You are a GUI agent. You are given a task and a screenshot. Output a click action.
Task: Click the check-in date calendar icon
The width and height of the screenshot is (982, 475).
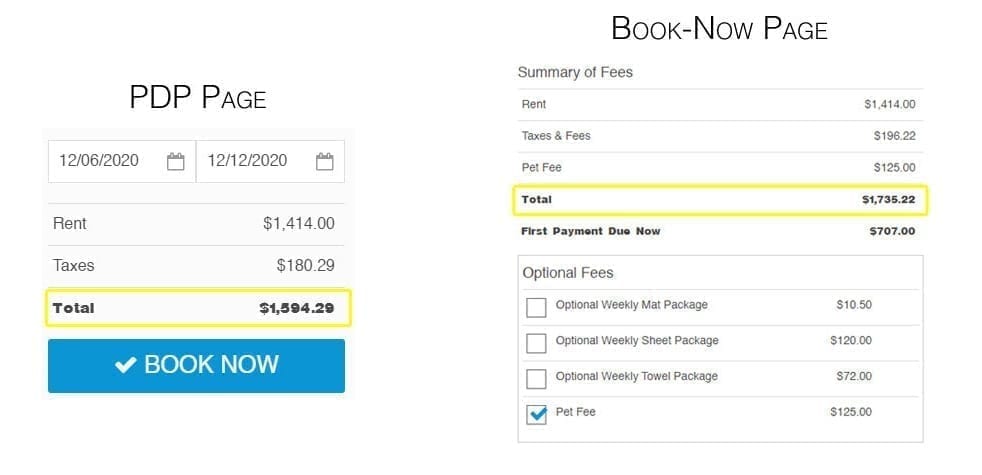[x=175, y=161]
